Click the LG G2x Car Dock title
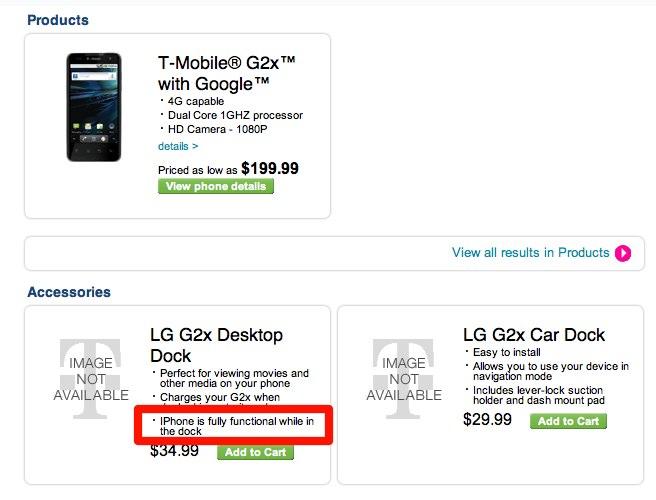The image size is (656, 500). [x=534, y=335]
